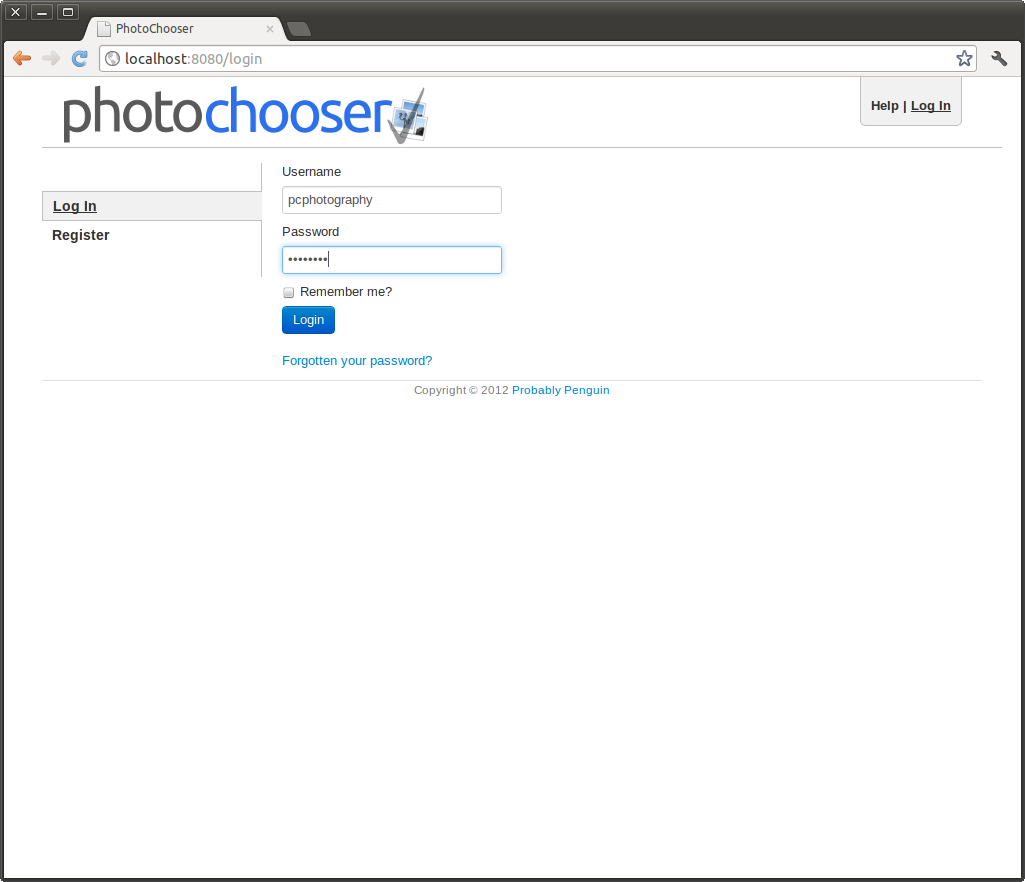Click the Log In link in the top right
Viewport: 1025px width, 882px height.
930,106
